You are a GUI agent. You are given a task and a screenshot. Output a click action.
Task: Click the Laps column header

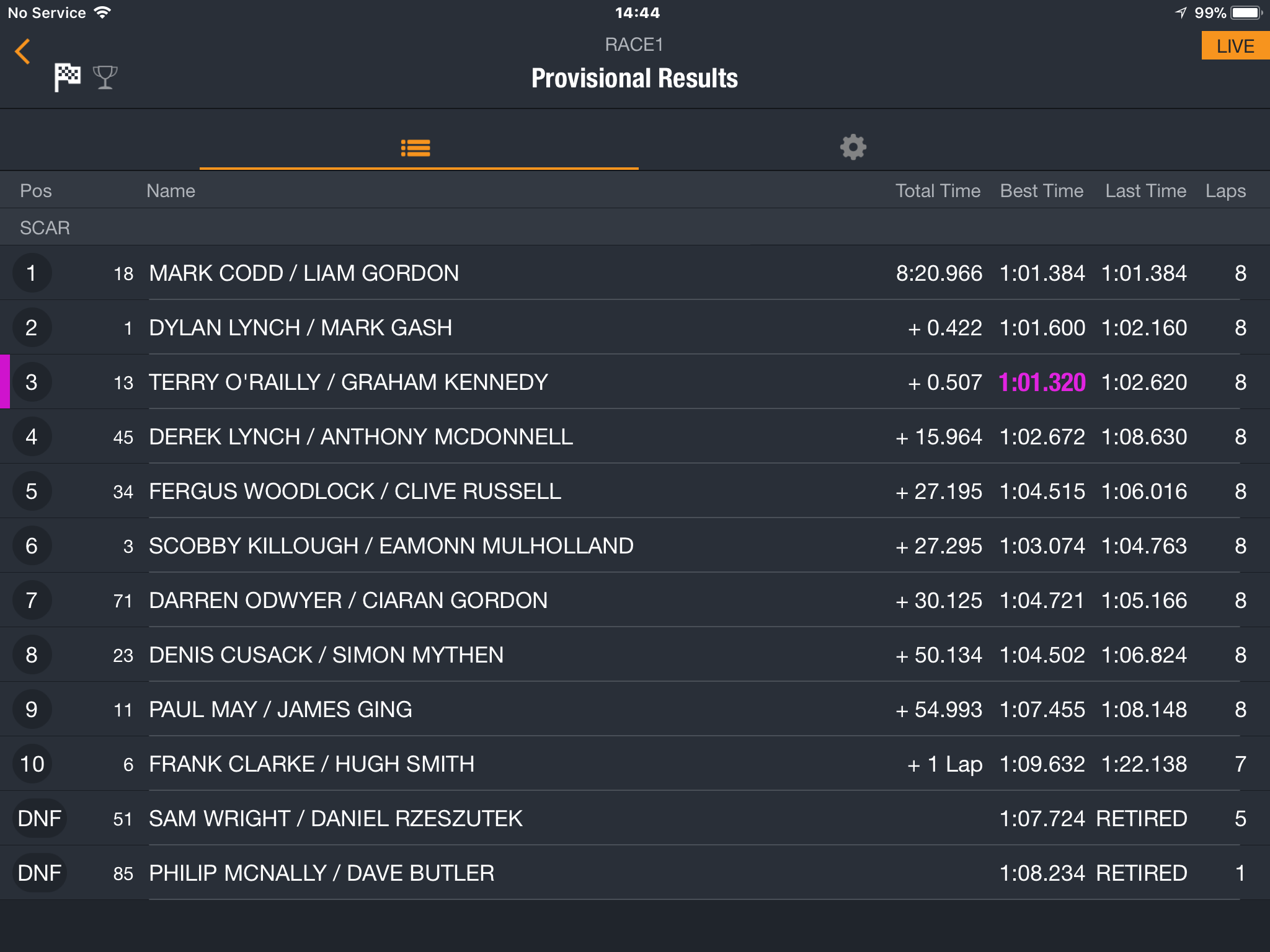point(1225,191)
